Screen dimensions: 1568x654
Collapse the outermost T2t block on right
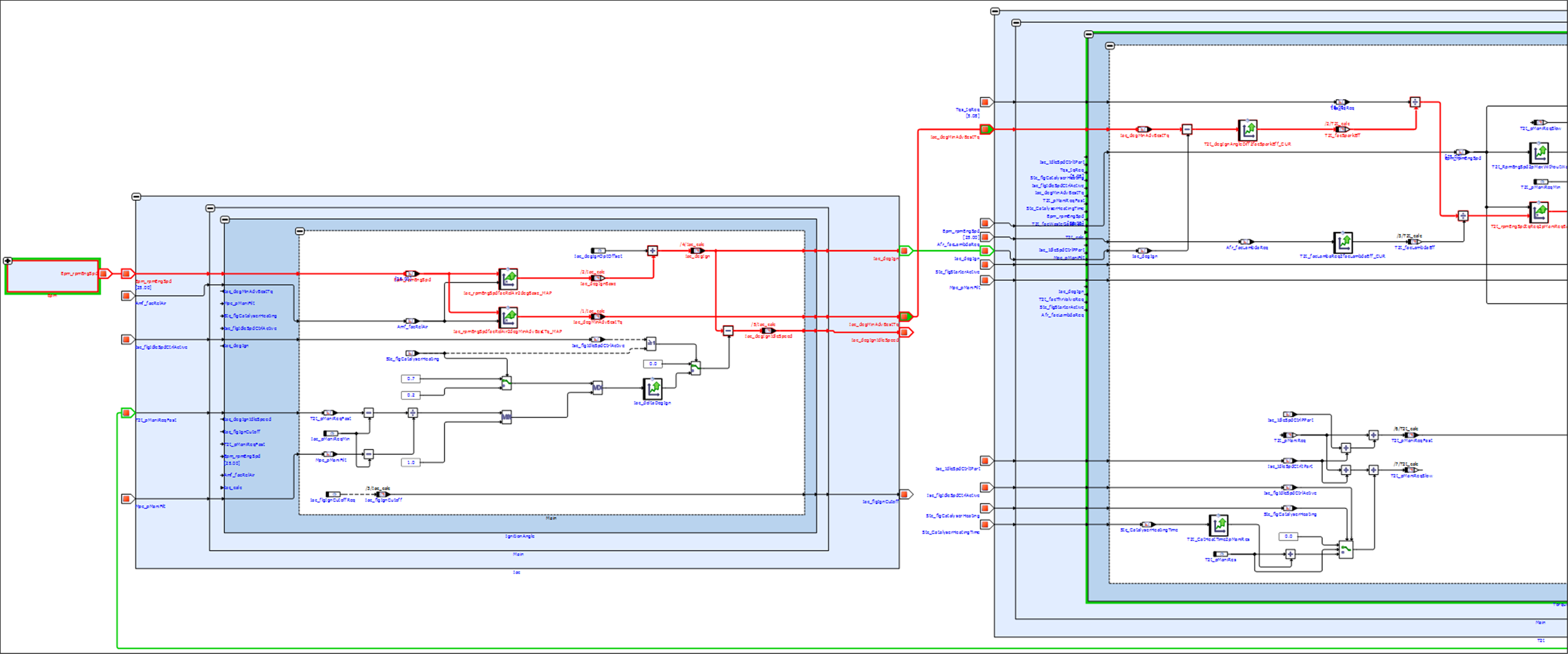[x=995, y=12]
